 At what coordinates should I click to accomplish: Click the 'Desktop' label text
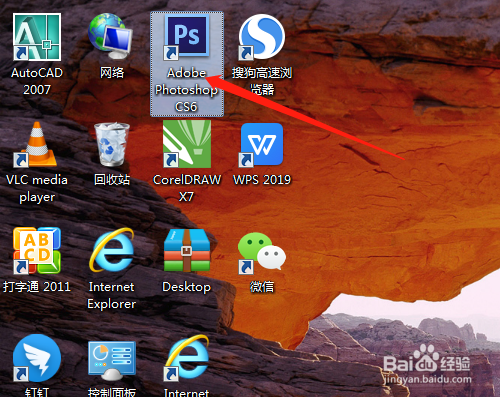click(x=187, y=287)
